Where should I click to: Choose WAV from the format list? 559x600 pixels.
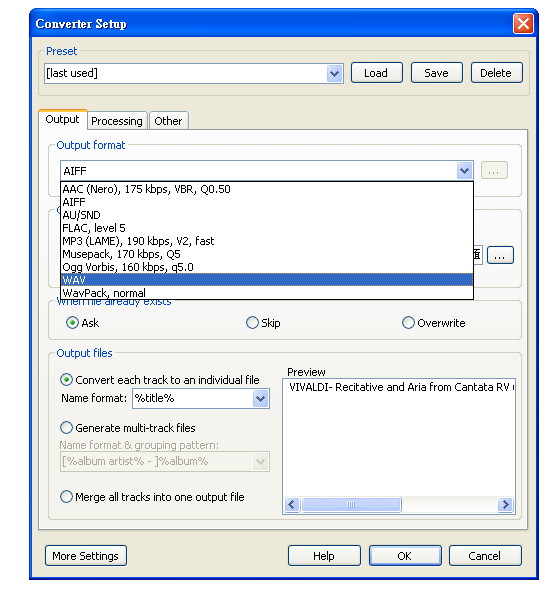click(267, 280)
